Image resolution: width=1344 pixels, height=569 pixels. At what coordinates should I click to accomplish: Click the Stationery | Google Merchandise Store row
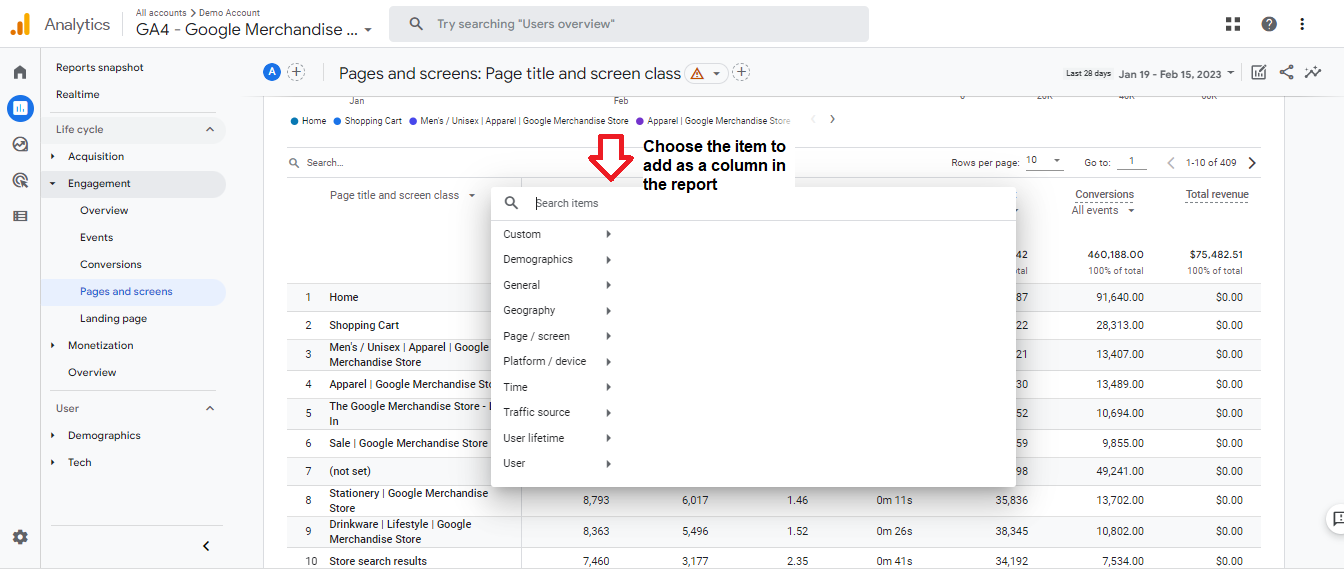773,500
